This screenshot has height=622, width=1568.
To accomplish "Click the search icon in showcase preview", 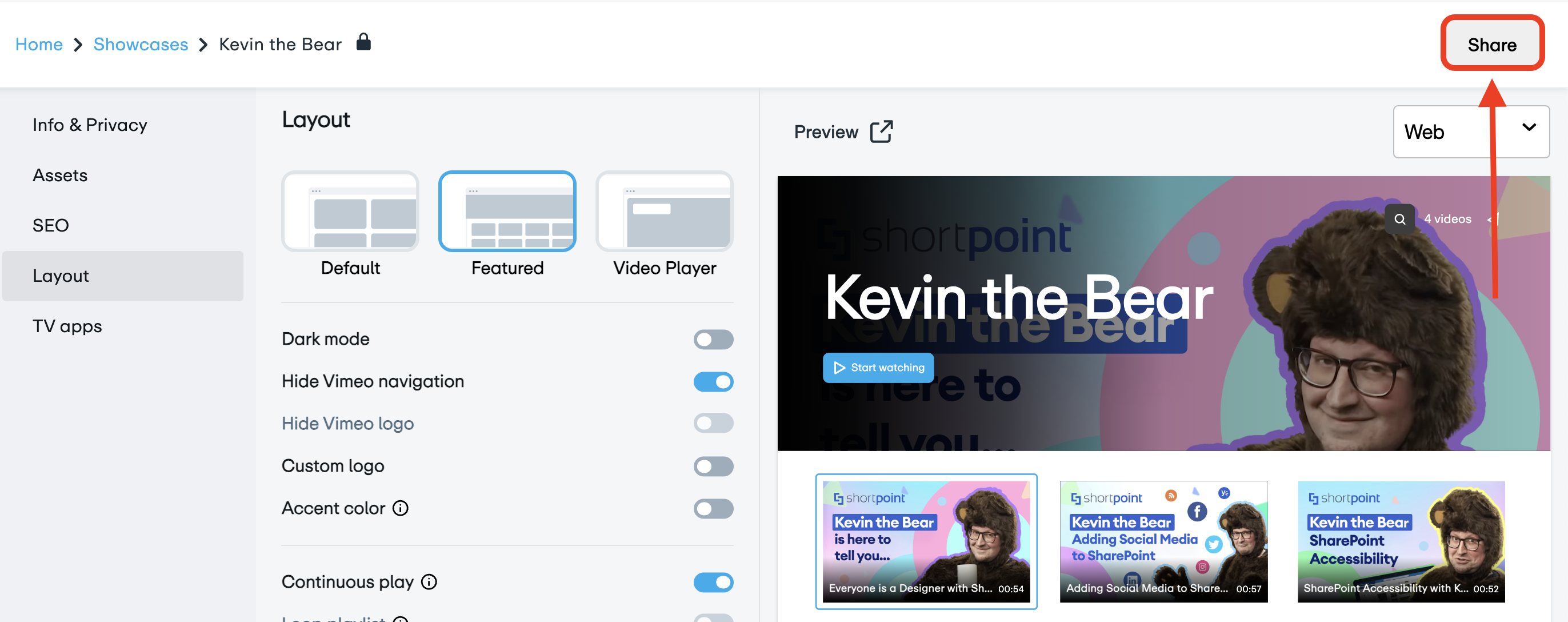I will click(1399, 220).
